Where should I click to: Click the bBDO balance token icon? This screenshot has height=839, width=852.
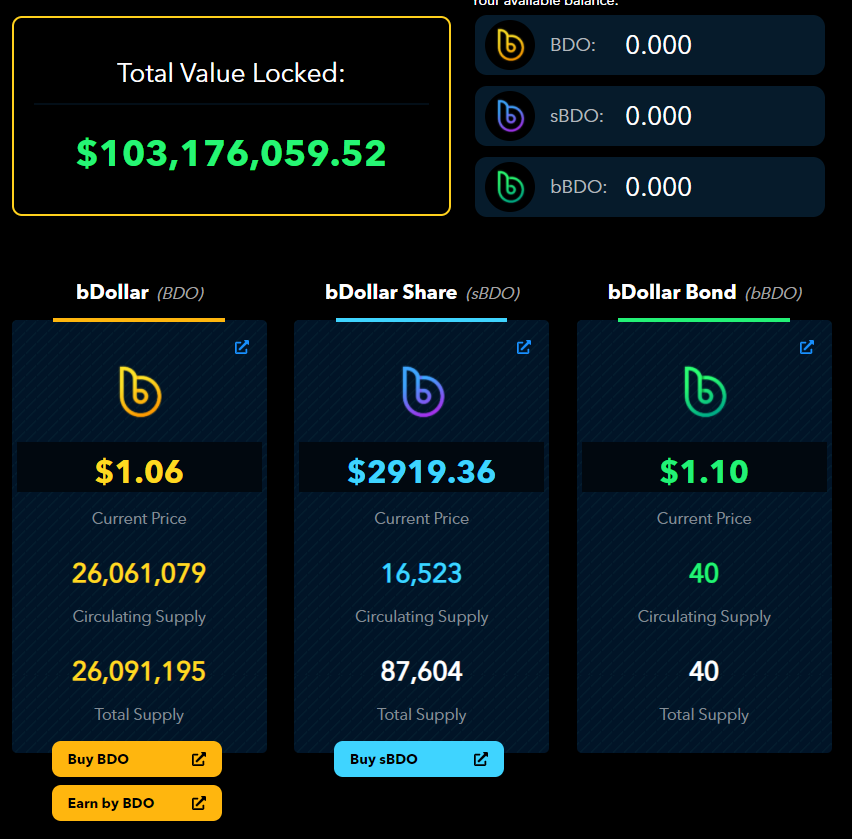(x=510, y=187)
